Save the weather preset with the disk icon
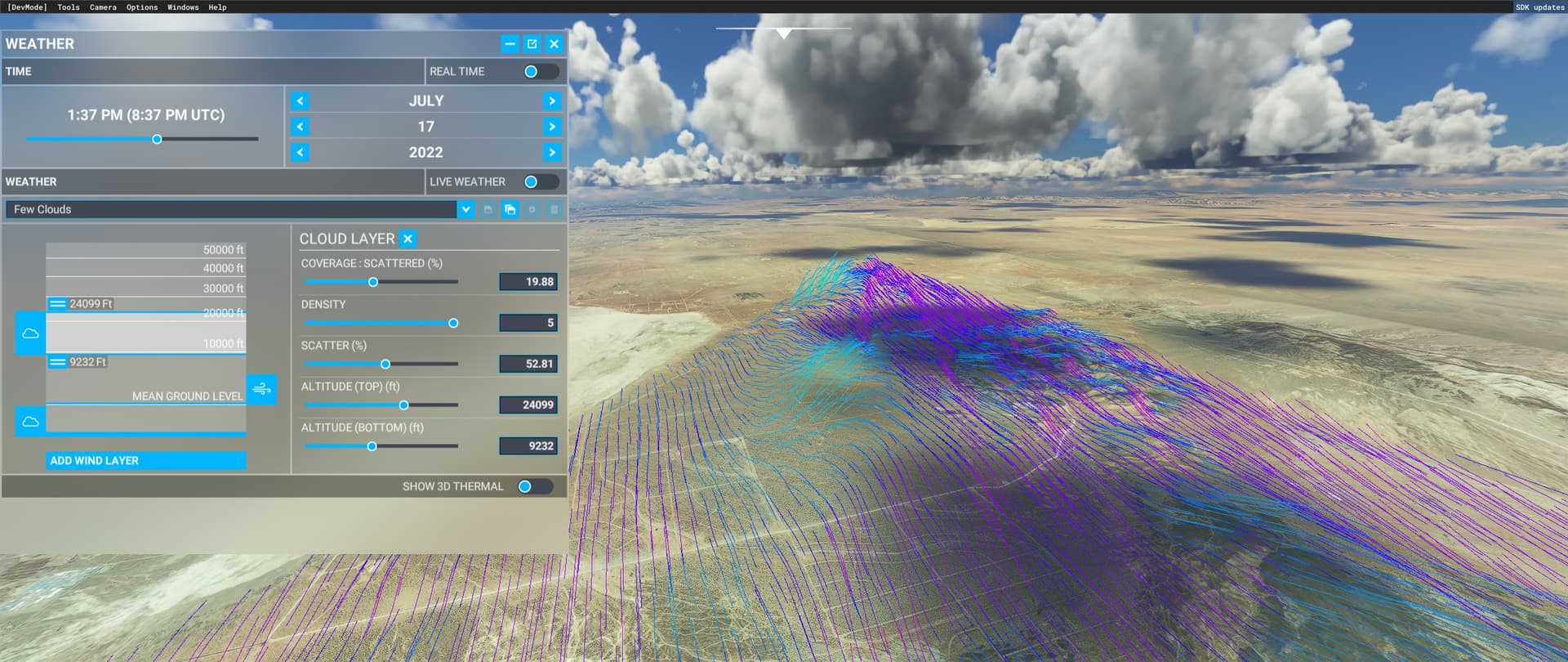 488,210
